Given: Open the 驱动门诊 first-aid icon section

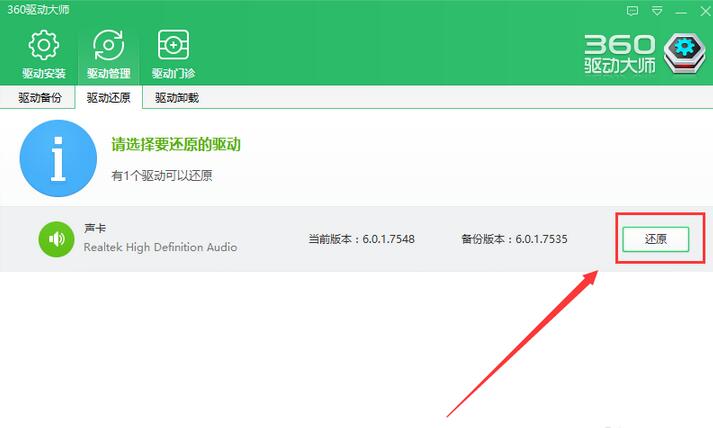Looking at the screenshot, I should point(173,54).
